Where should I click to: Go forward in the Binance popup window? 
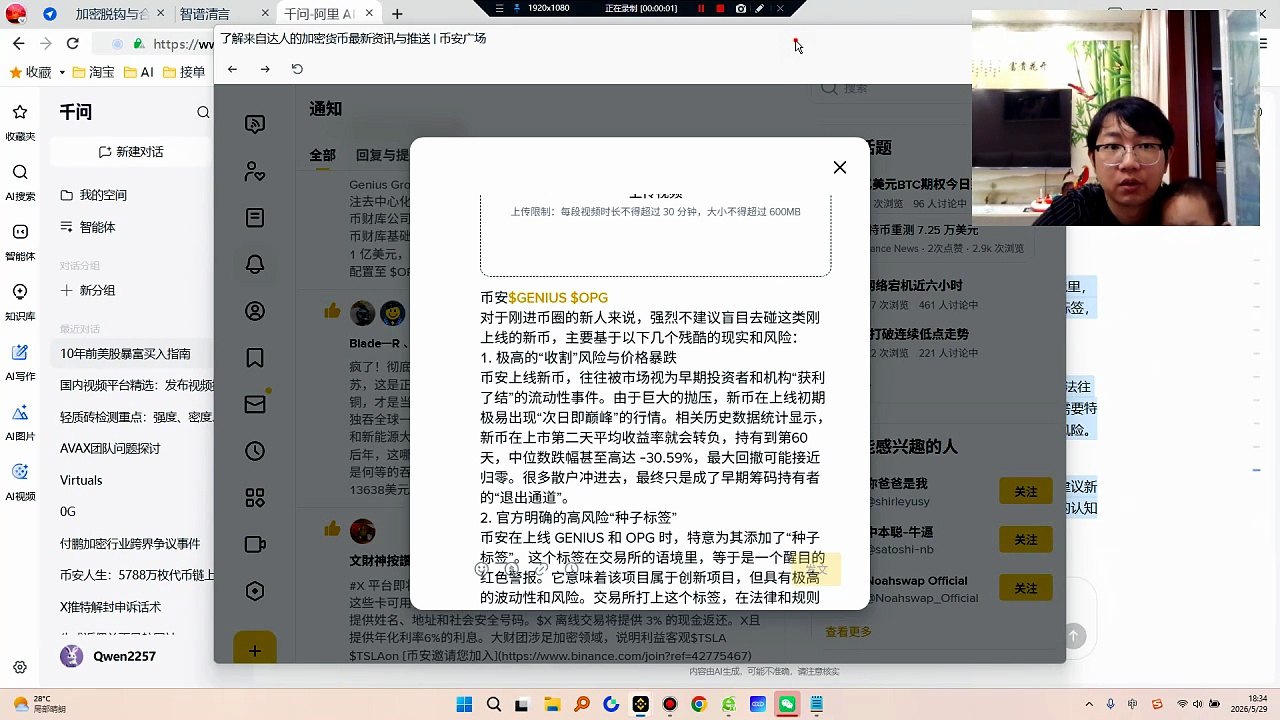pyautogui.click(x=265, y=69)
